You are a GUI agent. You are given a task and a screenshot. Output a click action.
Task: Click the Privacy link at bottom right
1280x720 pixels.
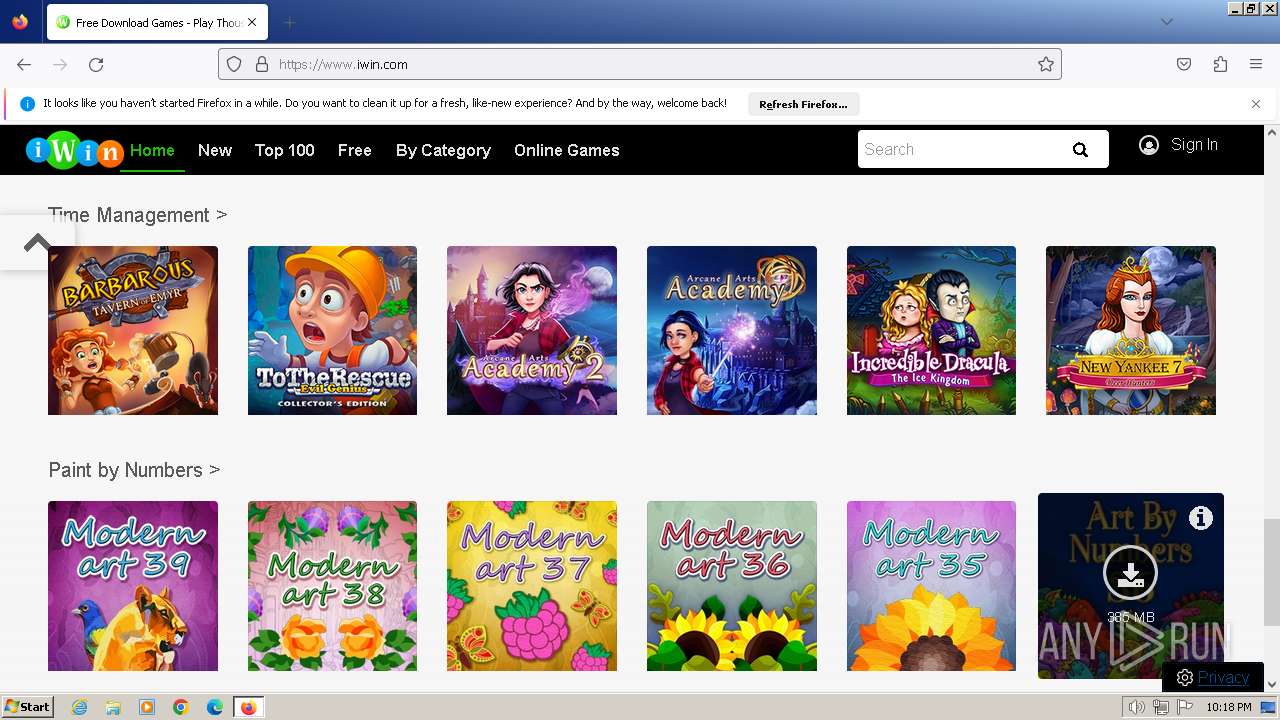1223,677
